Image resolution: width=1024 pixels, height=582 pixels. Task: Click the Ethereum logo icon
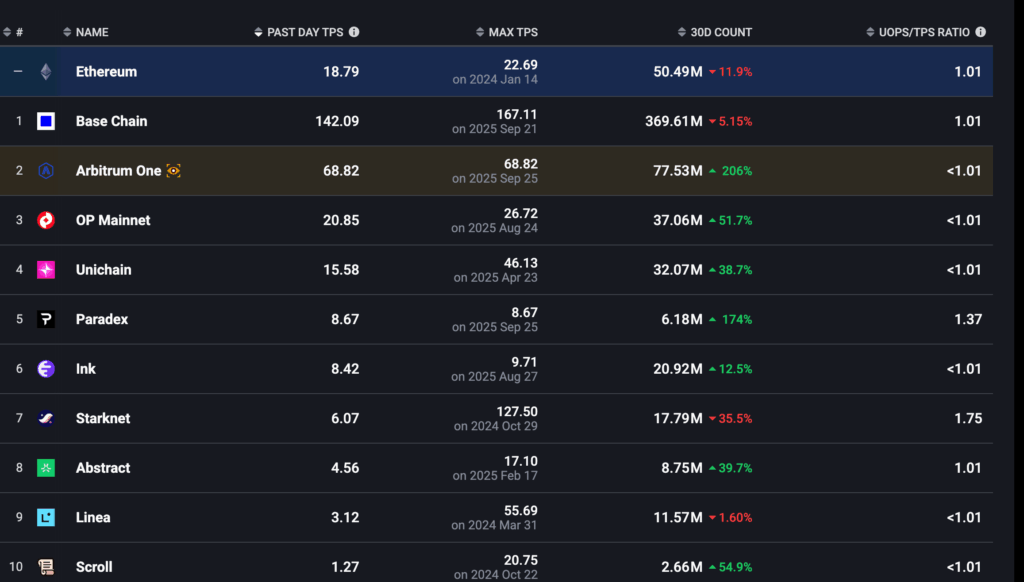pyautogui.click(x=48, y=71)
